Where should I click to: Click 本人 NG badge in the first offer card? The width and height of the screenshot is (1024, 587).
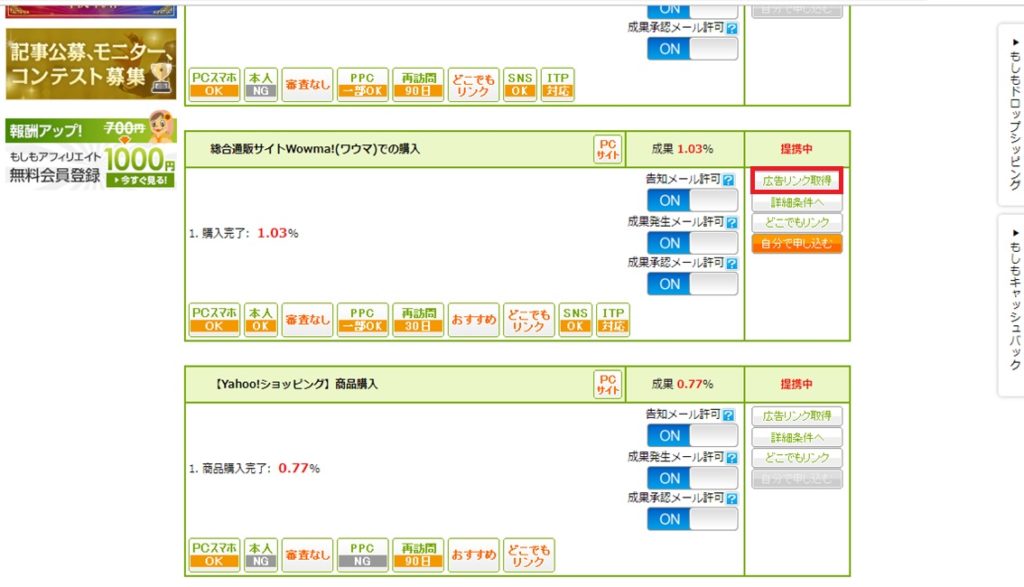click(261, 84)
